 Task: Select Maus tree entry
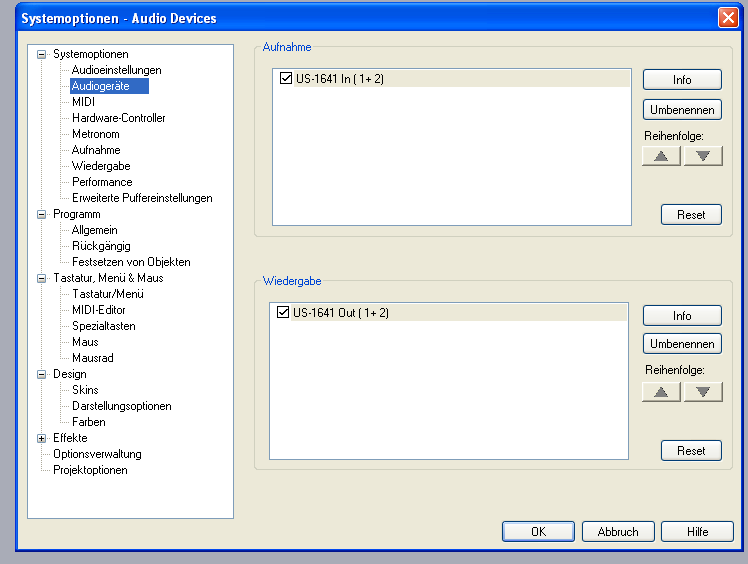click(x=85, y=342)
